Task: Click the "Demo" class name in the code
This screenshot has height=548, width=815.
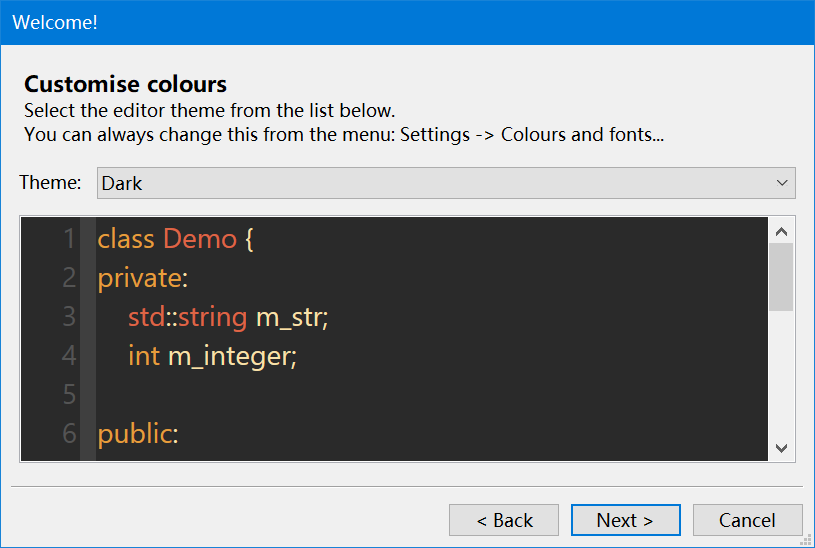Action: click(200, 239)
